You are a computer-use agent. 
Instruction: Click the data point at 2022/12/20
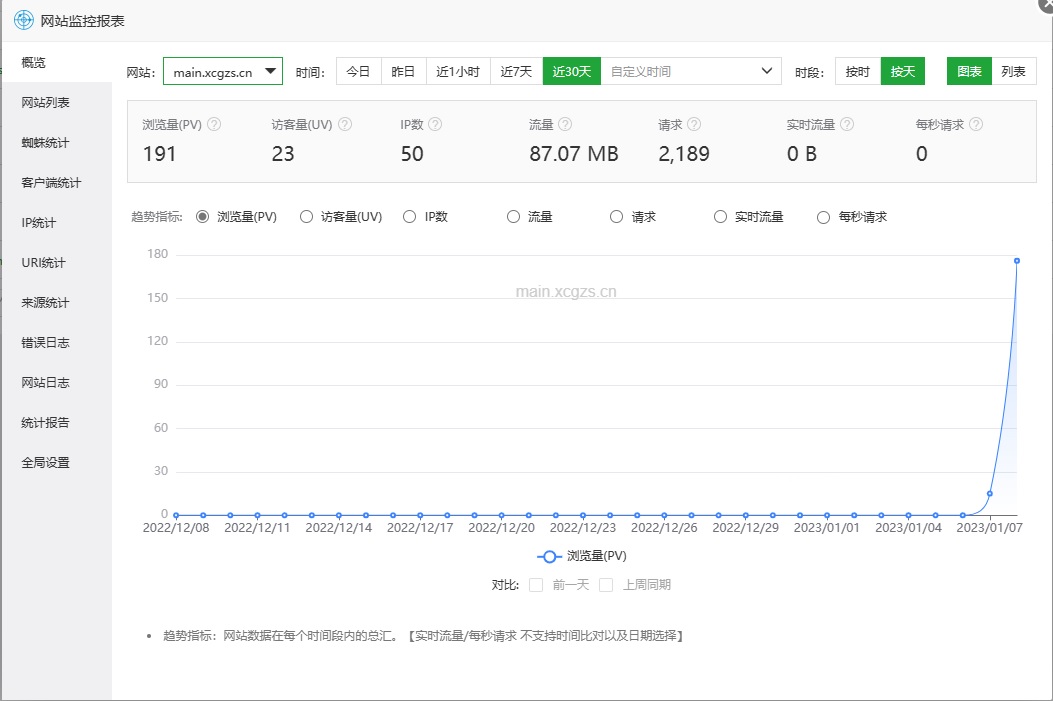coord(501,515)
